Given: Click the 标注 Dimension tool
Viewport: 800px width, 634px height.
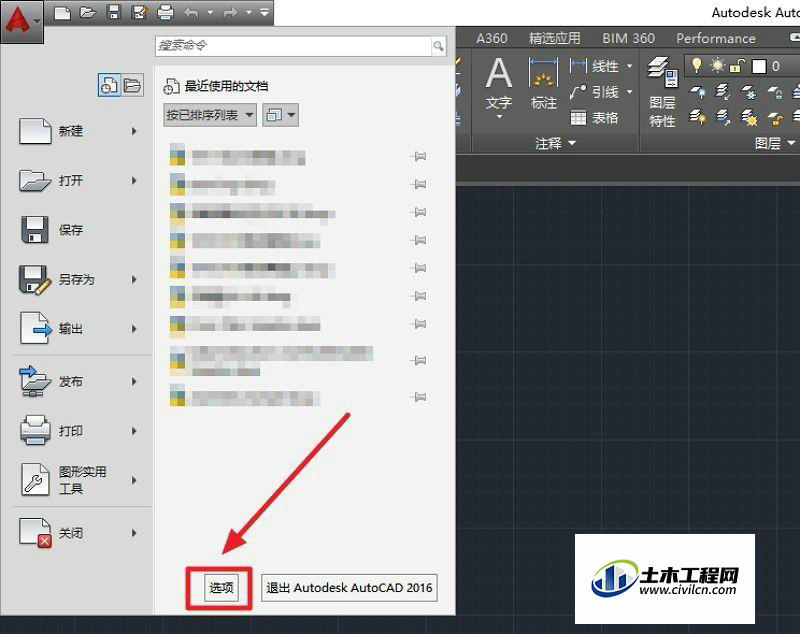Looking at the screenshot, I should (543, 83).
